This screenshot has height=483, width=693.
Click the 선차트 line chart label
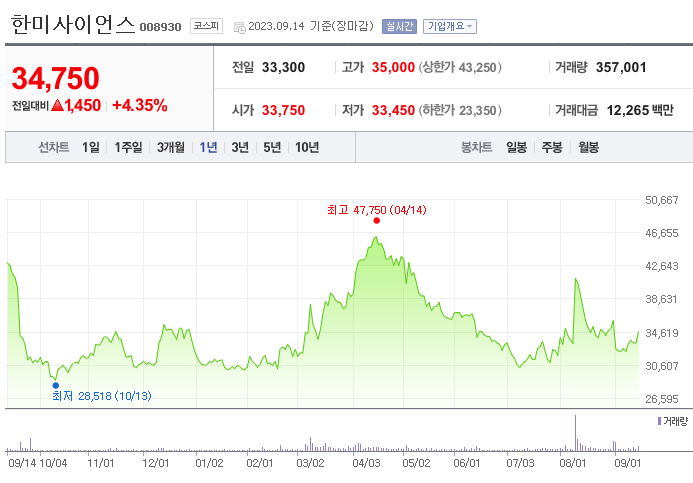(x=53, y=147)
